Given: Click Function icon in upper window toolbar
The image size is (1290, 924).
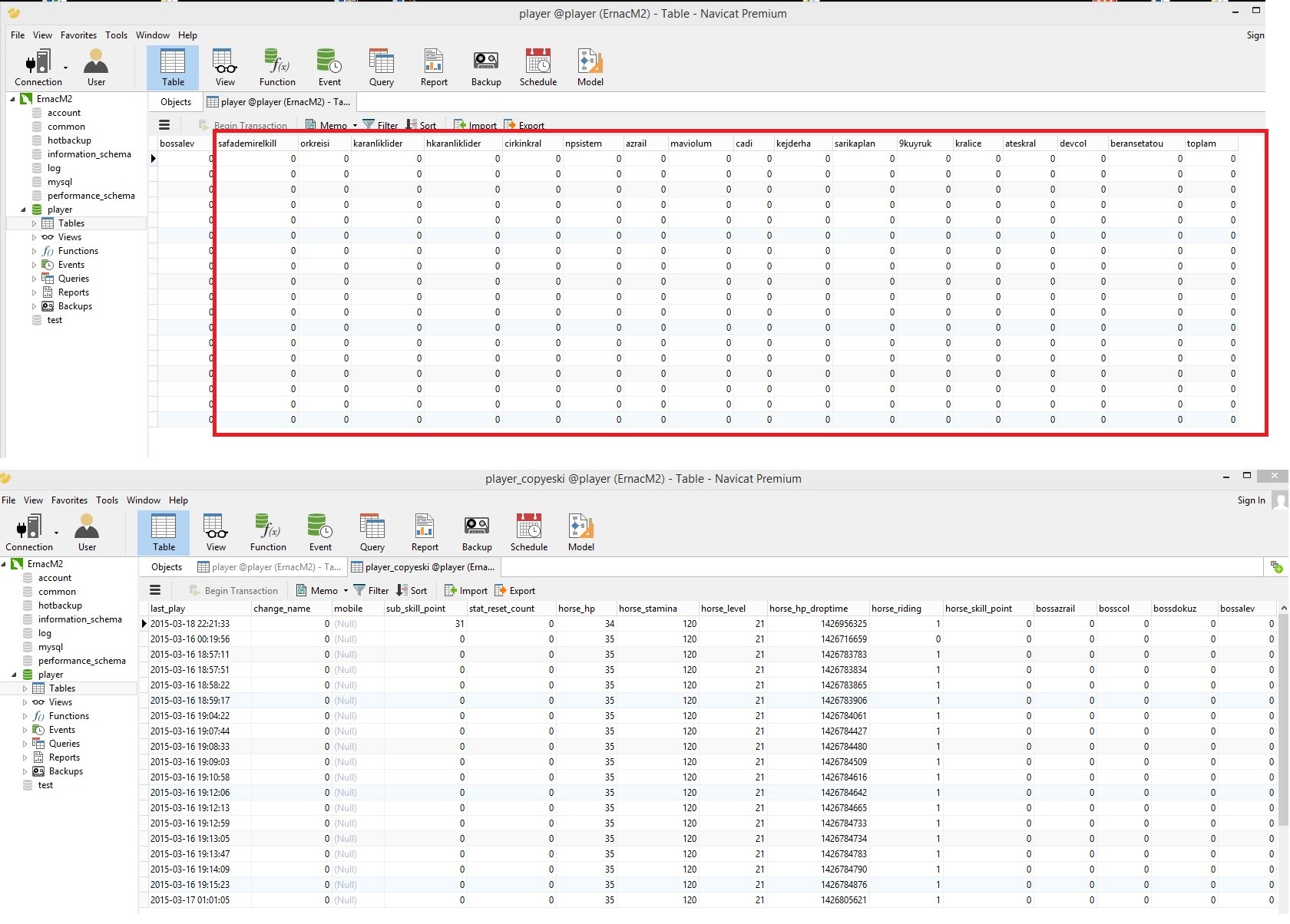Looking at the screenshot, I should tap(277, 68).
